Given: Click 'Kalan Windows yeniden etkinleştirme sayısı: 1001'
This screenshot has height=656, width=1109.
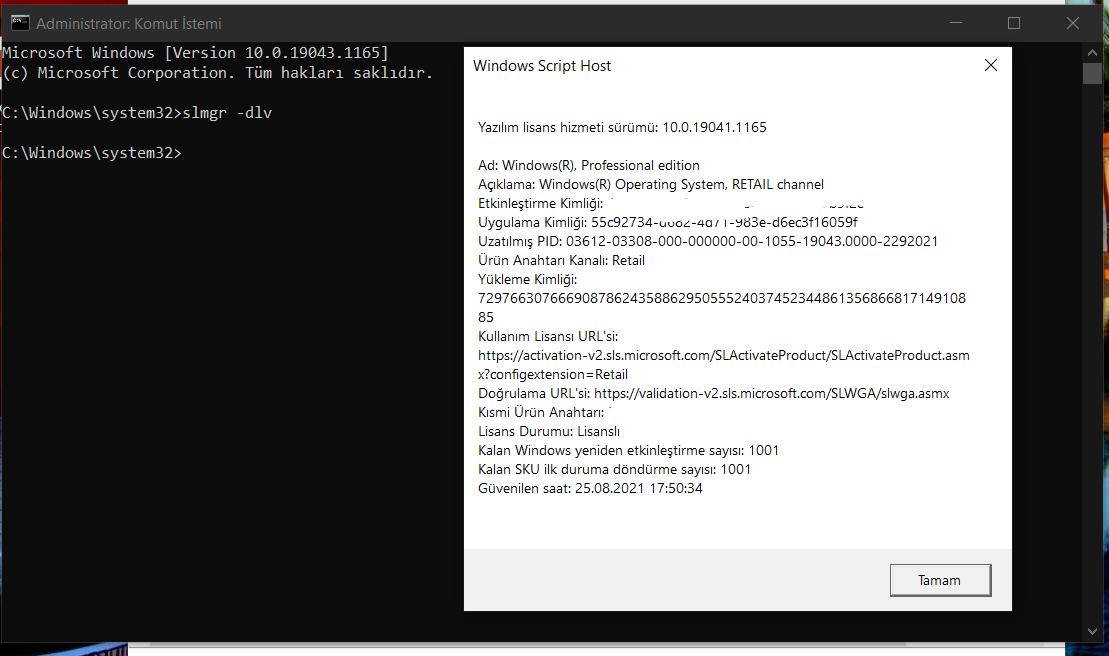Looking at the screenshot, I should click(x=628, y=451).
